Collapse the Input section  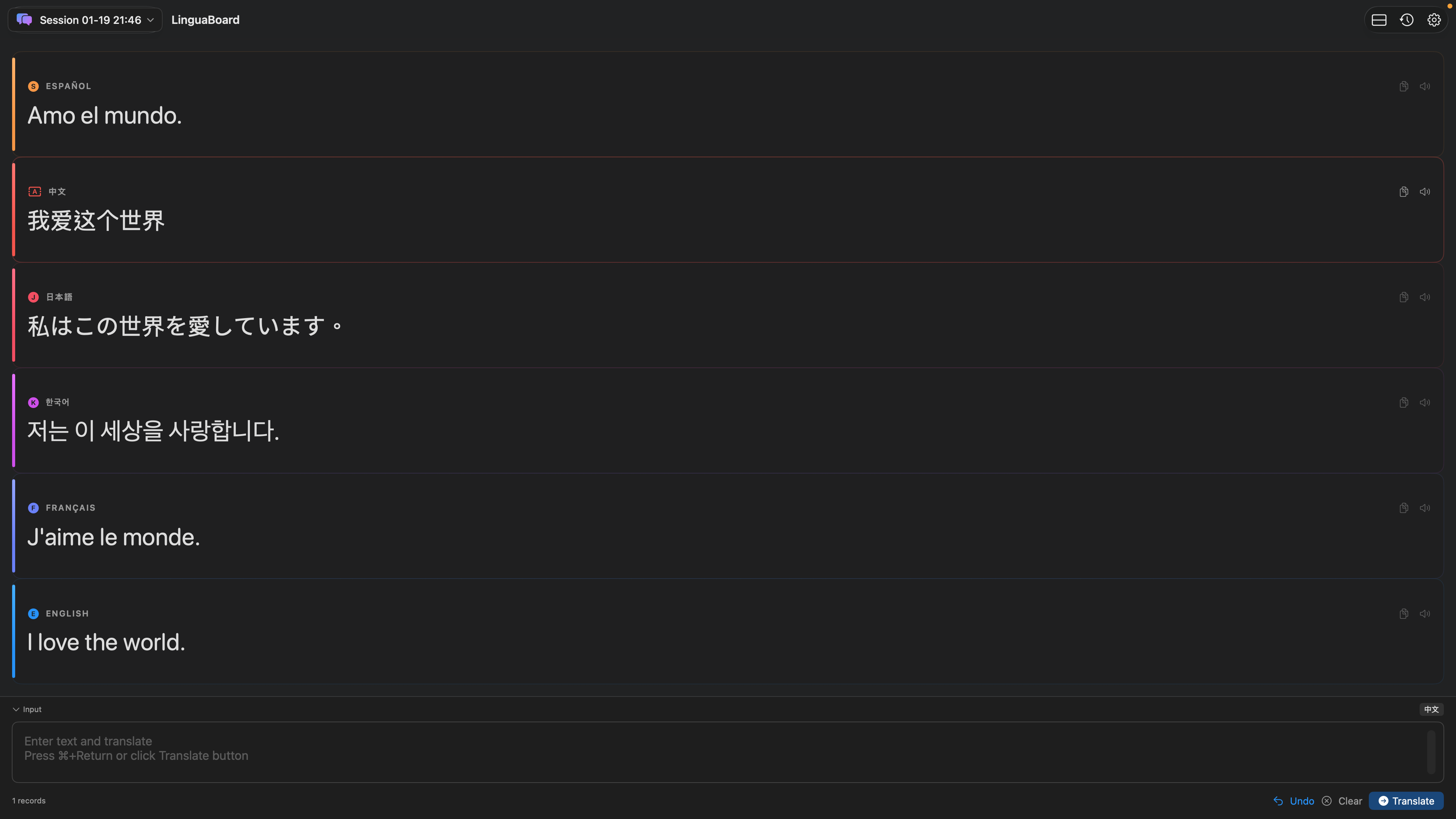27,709
